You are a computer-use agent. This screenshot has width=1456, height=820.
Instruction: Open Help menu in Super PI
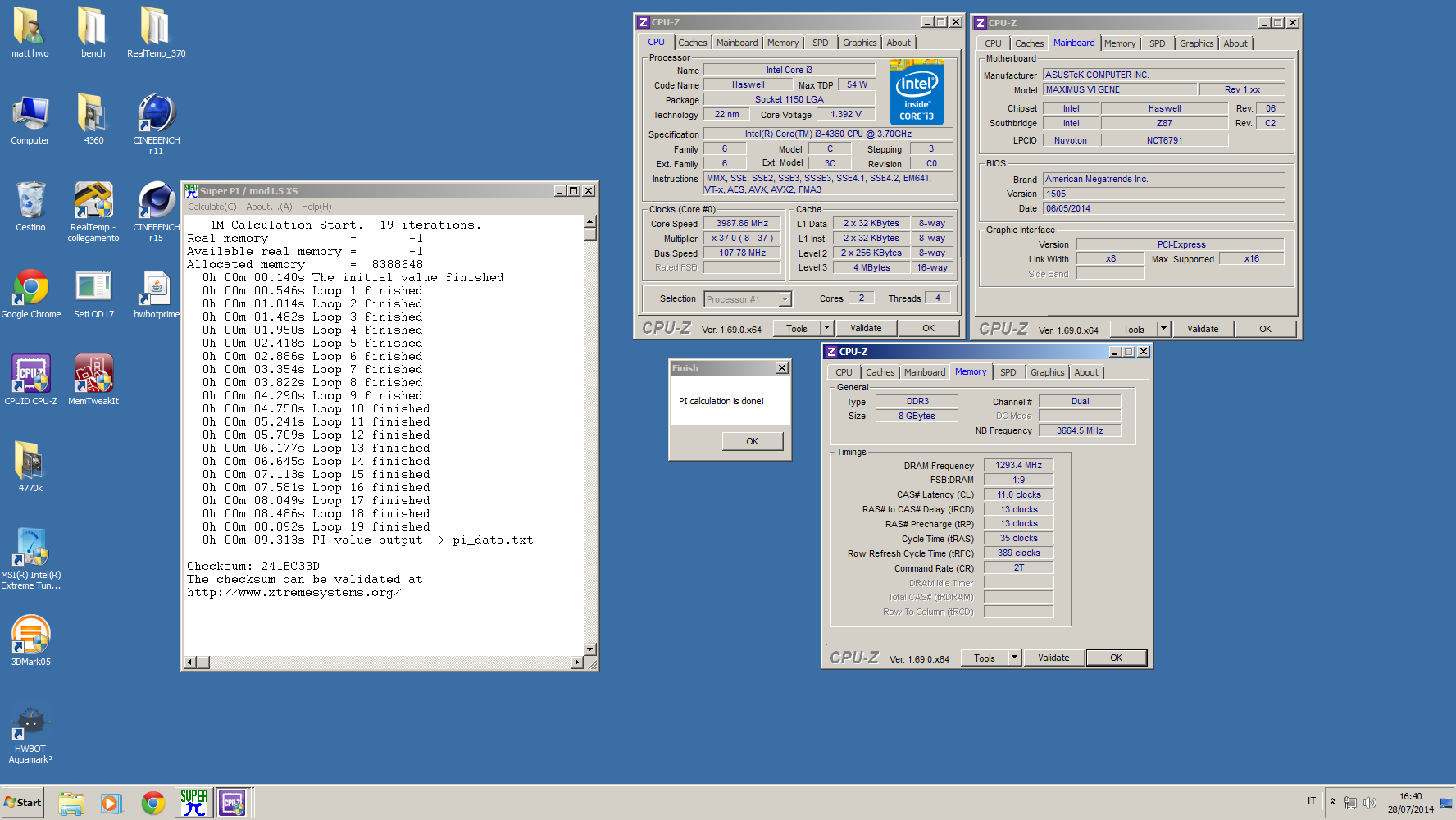click(x=316, y=207)
